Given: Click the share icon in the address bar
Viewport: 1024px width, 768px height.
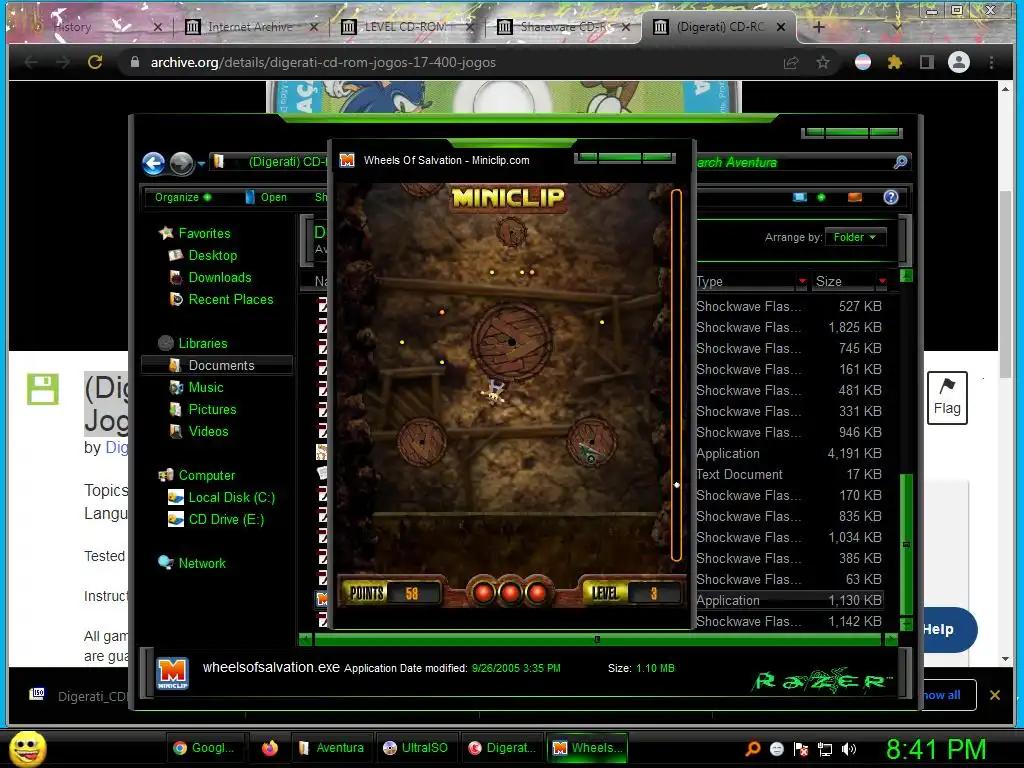Looking at the screenshot, I should tap(791, 62).
